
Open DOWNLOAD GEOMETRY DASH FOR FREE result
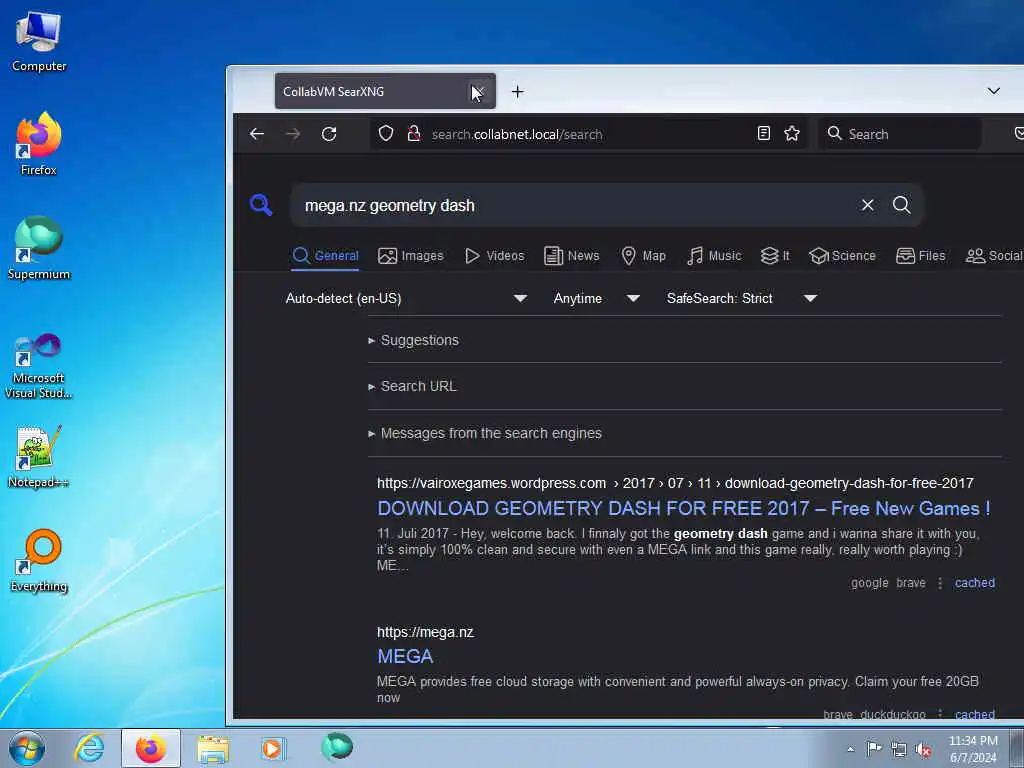click(x=683, y=508)
